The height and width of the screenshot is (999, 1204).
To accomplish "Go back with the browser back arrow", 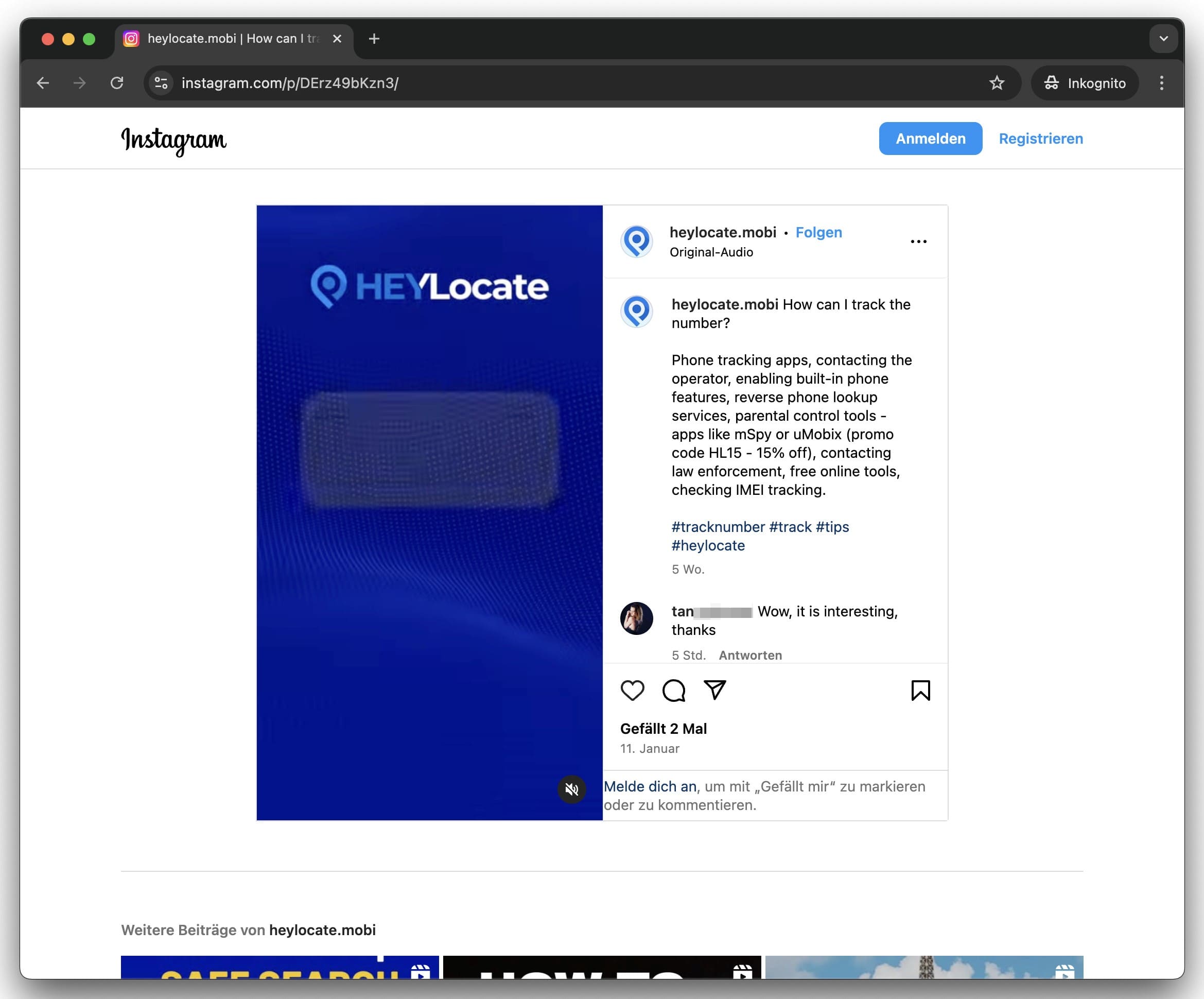I will pyautogui.click(x=43, y=83).
